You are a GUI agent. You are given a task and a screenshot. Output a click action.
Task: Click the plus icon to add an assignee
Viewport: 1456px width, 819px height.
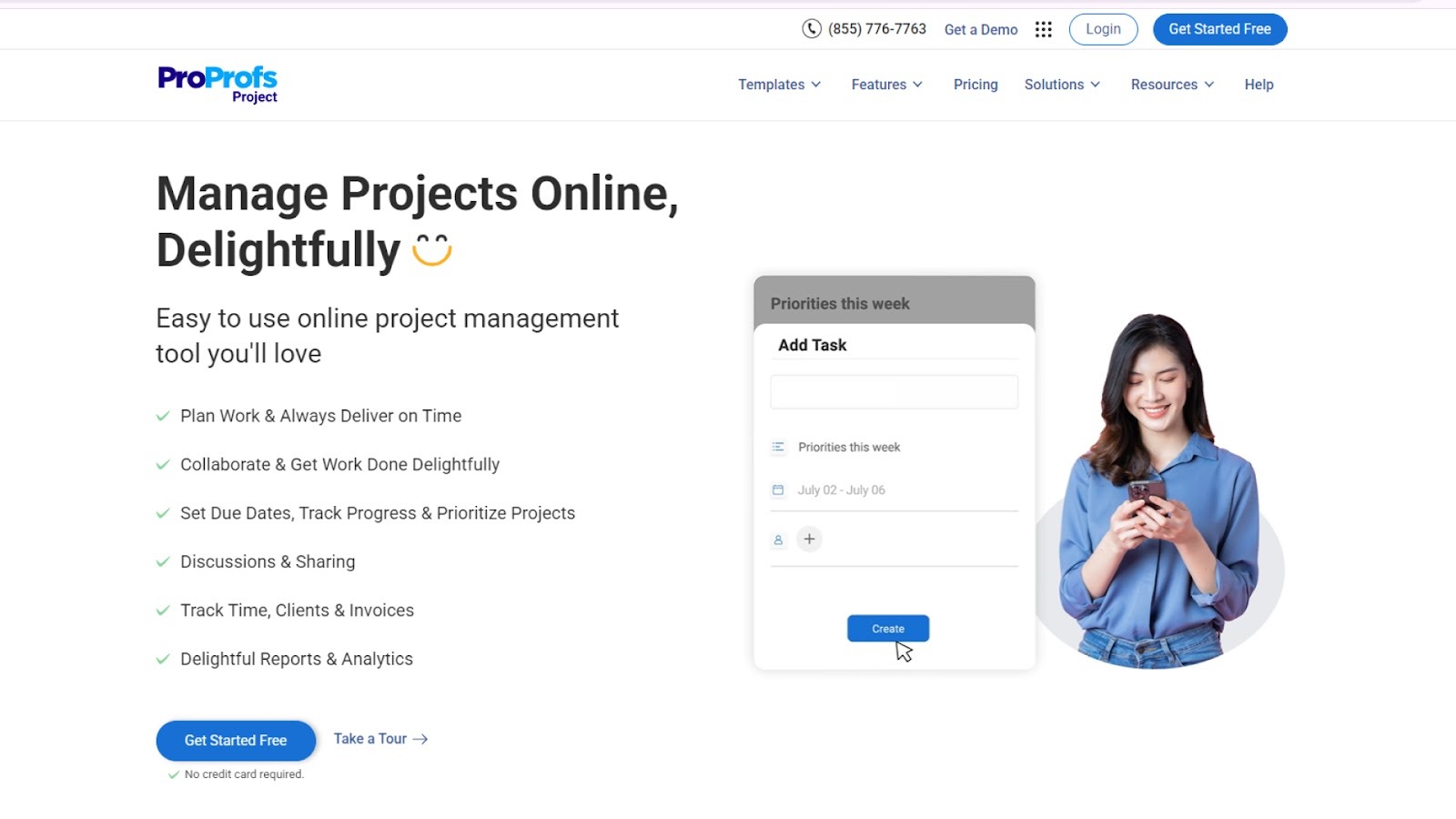809,539
